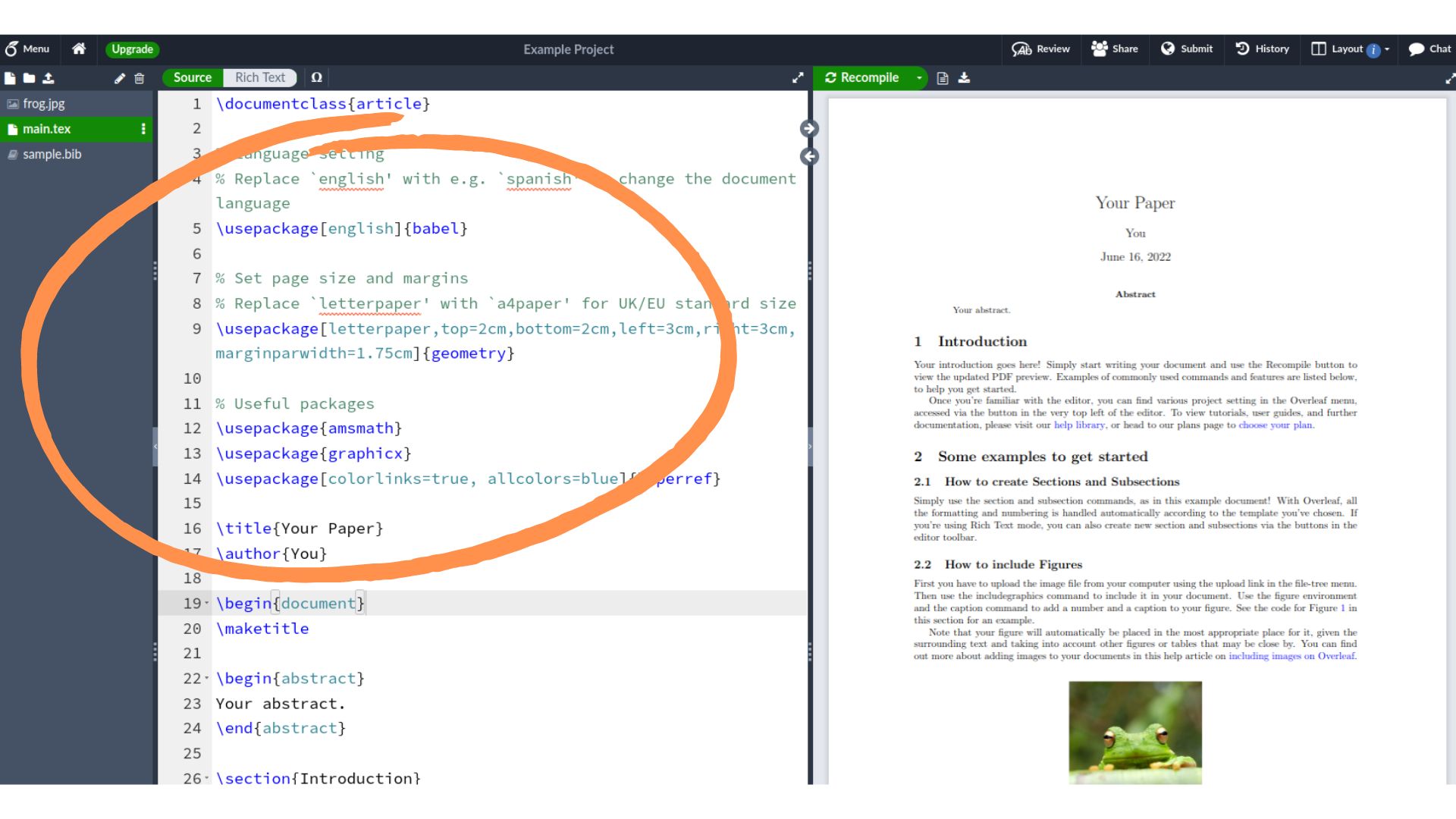Viewport: 1456px width, 819px height.
Task: Rename the selected file with the pencil icon
Action: 119,78
